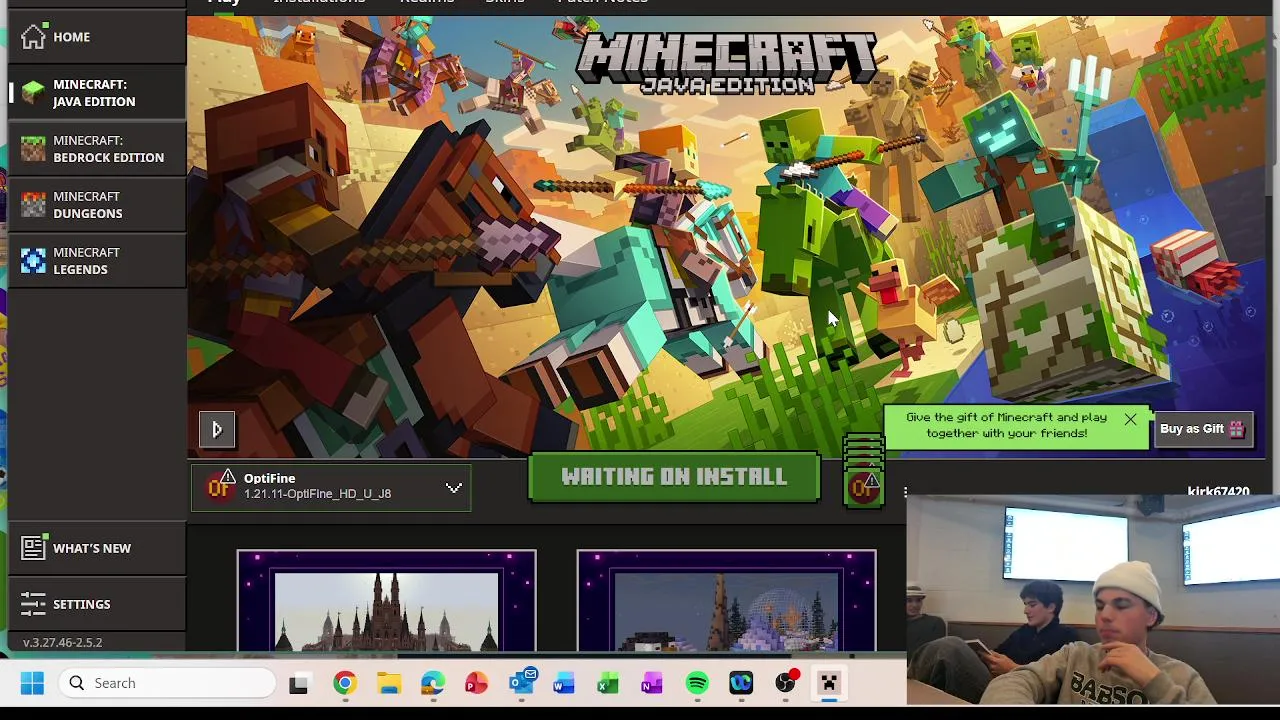Screen dimensions: 1280x720
Task: Open Minecraft Legends from the sidebar
Action: click(x=97, y=261)
